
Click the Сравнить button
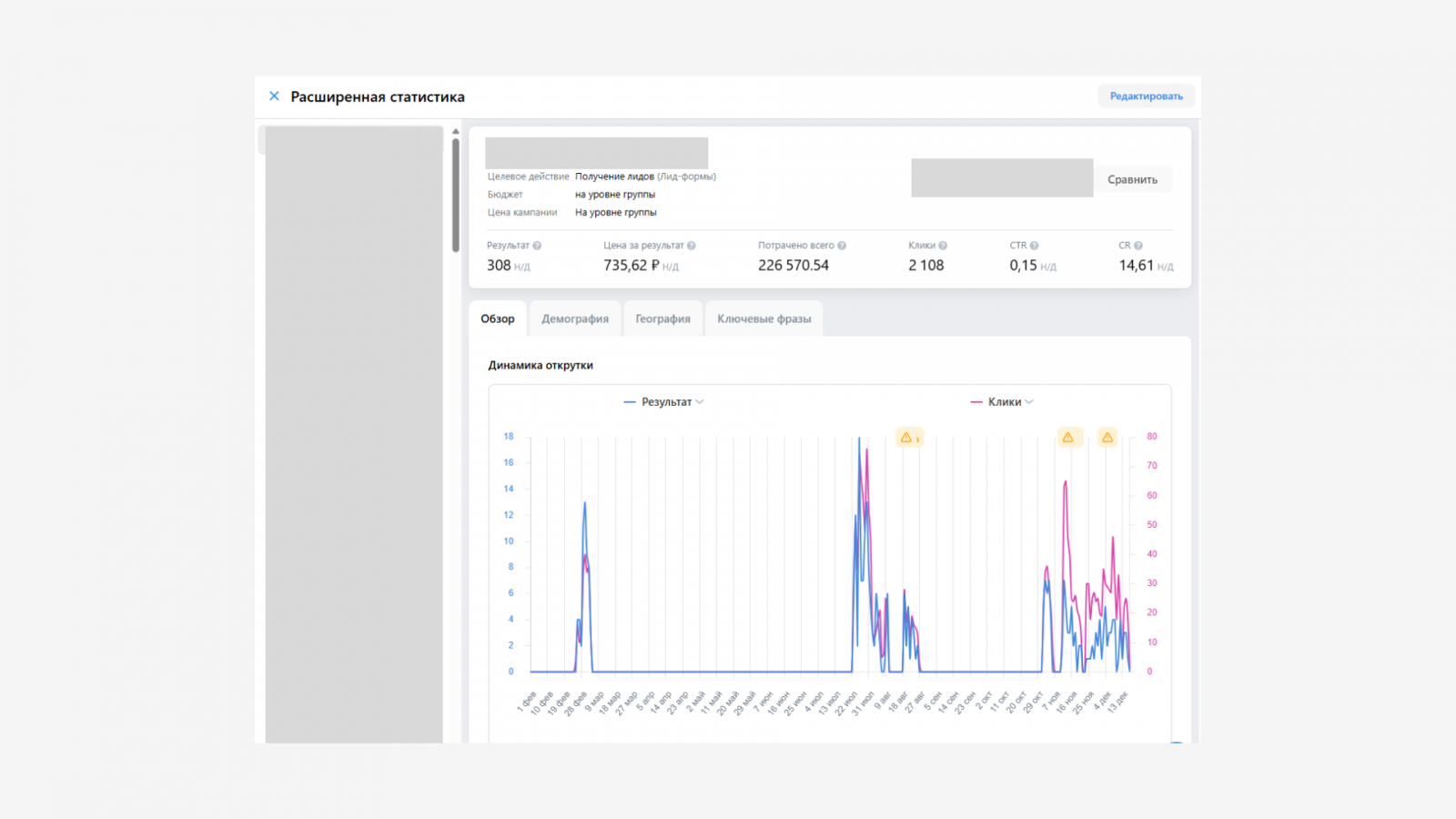coord(1132,179)
